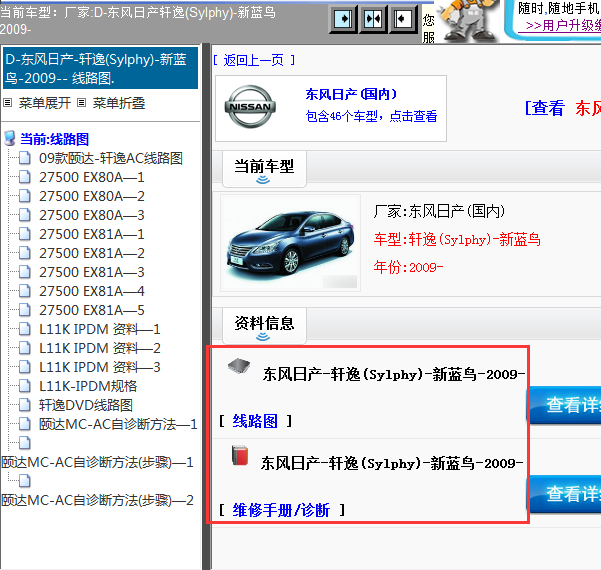Viewport: 601px width, 570px height.
Task: Open 27500 EX81A—3 diagram
Action: [92, 272]
